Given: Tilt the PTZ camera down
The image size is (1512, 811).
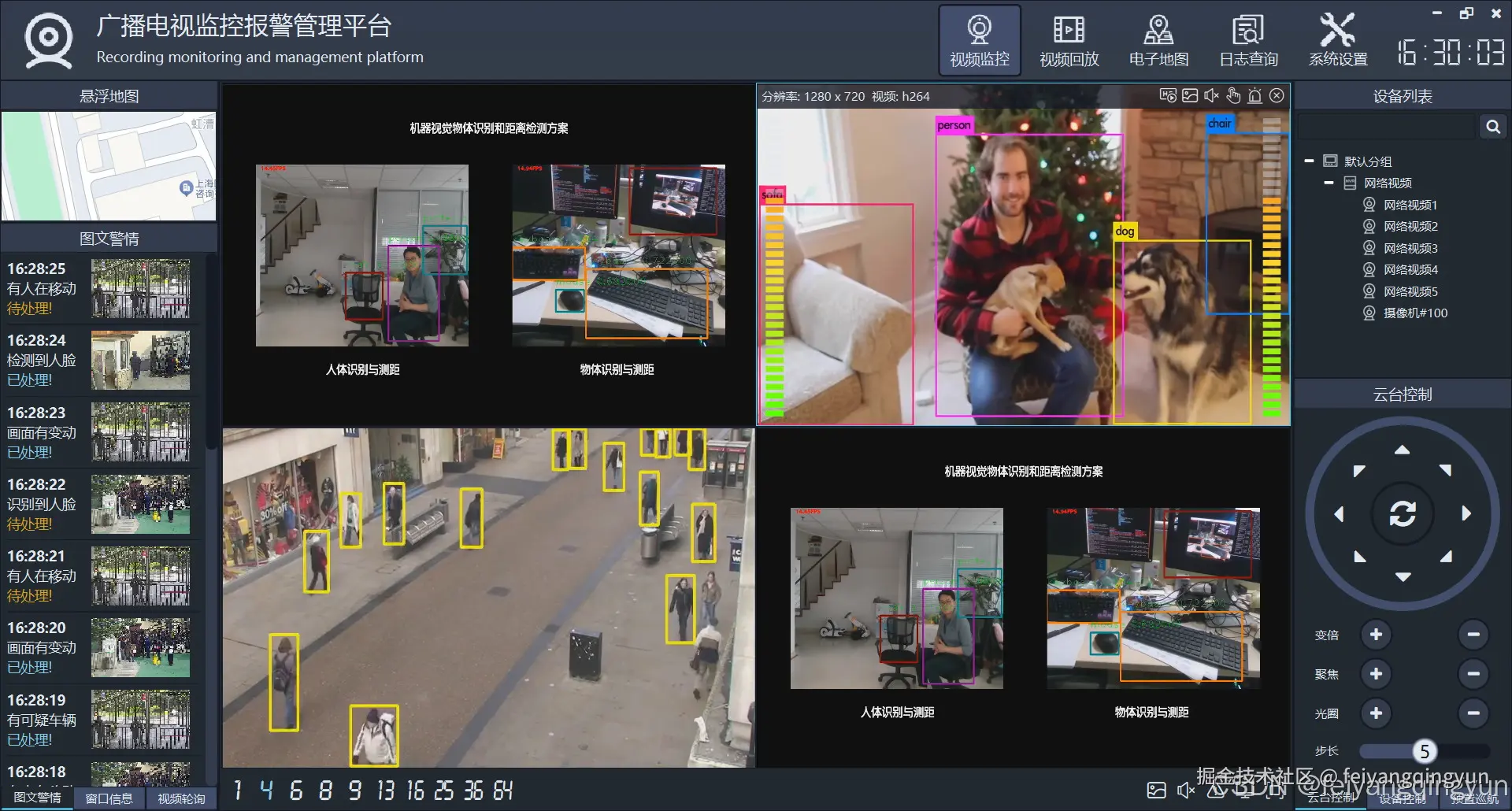Looking at the screenshot, I should [1403, 577].
